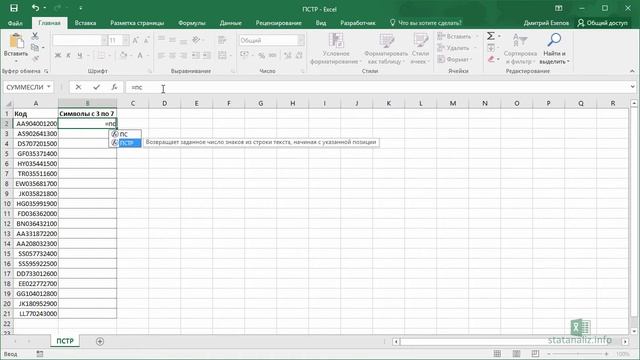
Task: Switch to Normal view in status bar
Action: tap(497, 353)
